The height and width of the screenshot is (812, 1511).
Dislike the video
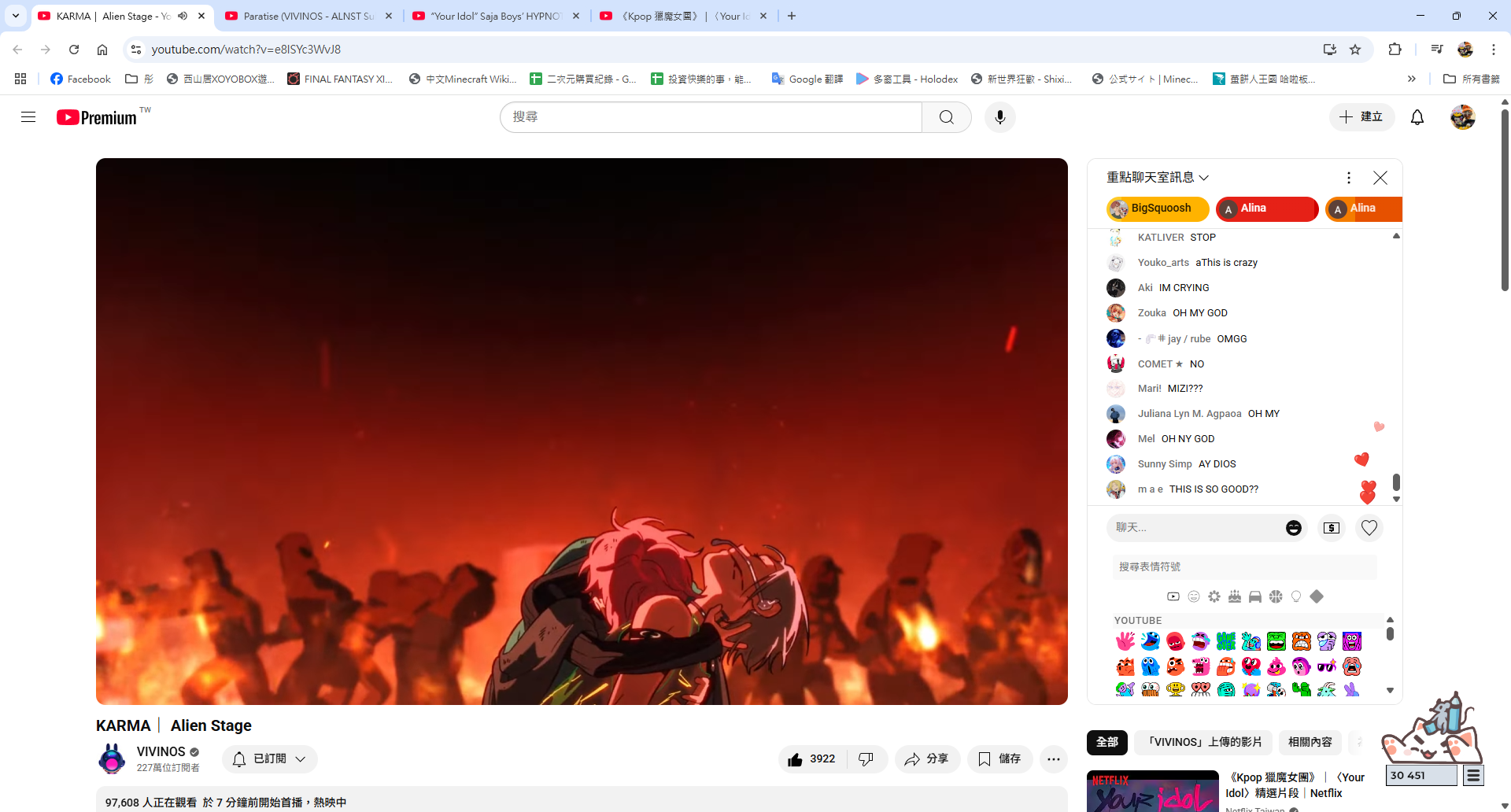[866, 759]
